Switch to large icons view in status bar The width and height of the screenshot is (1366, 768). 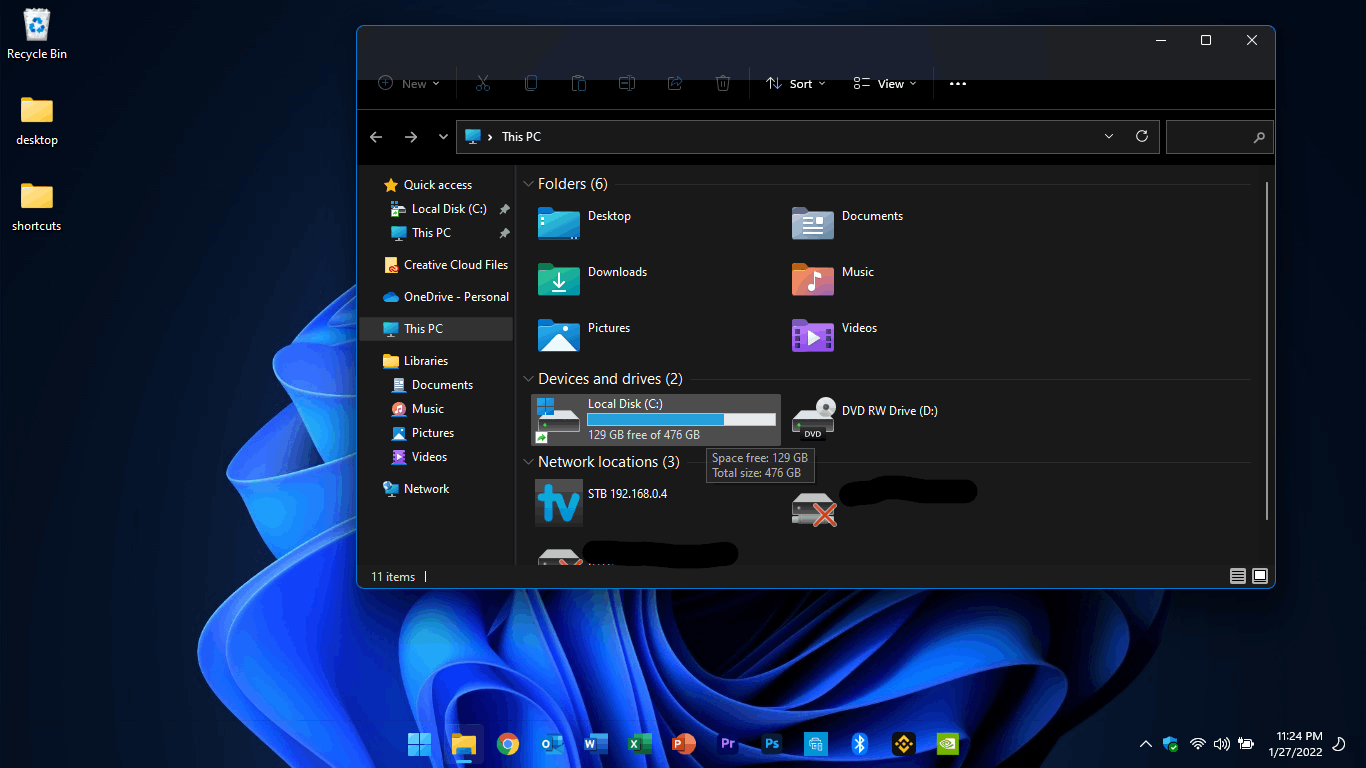pyautogui.click(x=1260, y=577)
